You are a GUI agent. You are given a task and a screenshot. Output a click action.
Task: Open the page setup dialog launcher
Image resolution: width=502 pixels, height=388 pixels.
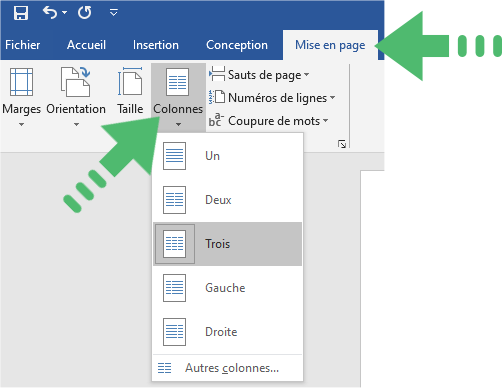342,144
